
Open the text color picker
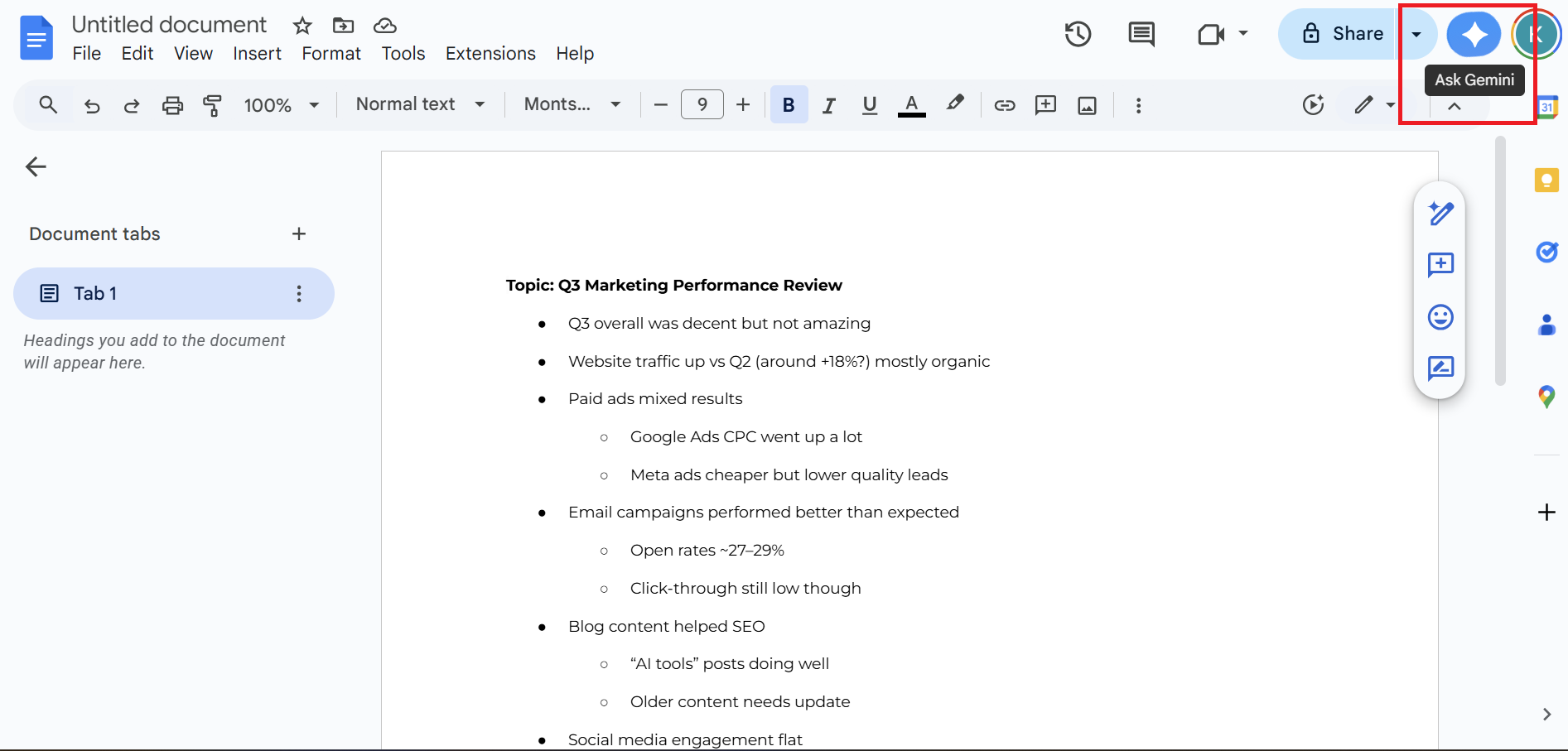(x=911, y=105)
